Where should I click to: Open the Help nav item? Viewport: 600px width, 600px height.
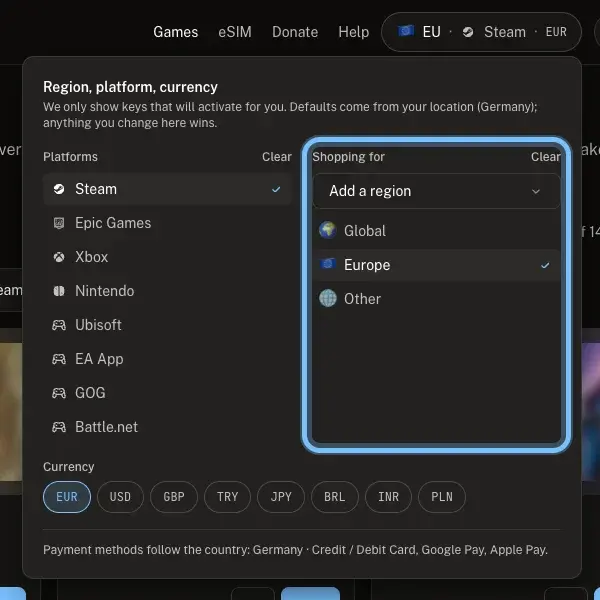tap(354, 32)
